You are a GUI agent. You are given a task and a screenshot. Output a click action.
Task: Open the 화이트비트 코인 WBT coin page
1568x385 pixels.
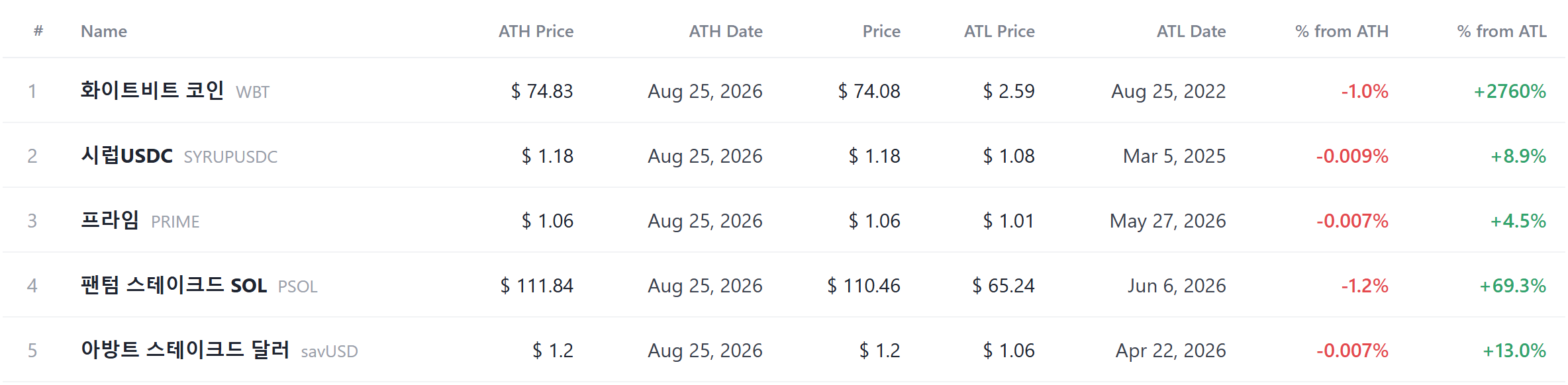175,91
